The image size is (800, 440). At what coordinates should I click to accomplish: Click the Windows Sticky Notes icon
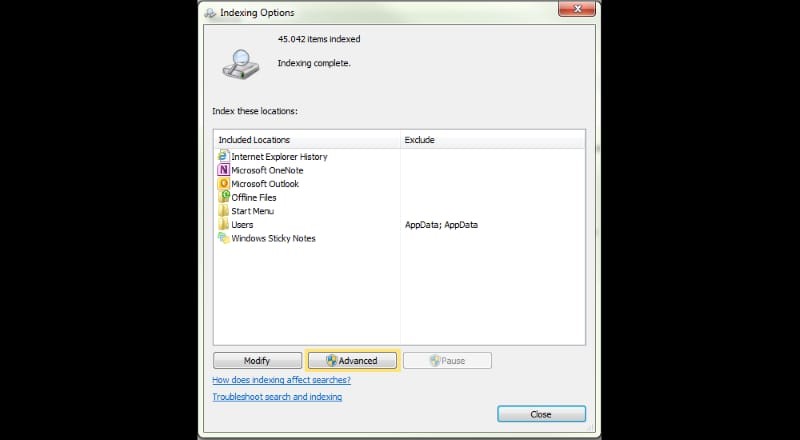223,238
